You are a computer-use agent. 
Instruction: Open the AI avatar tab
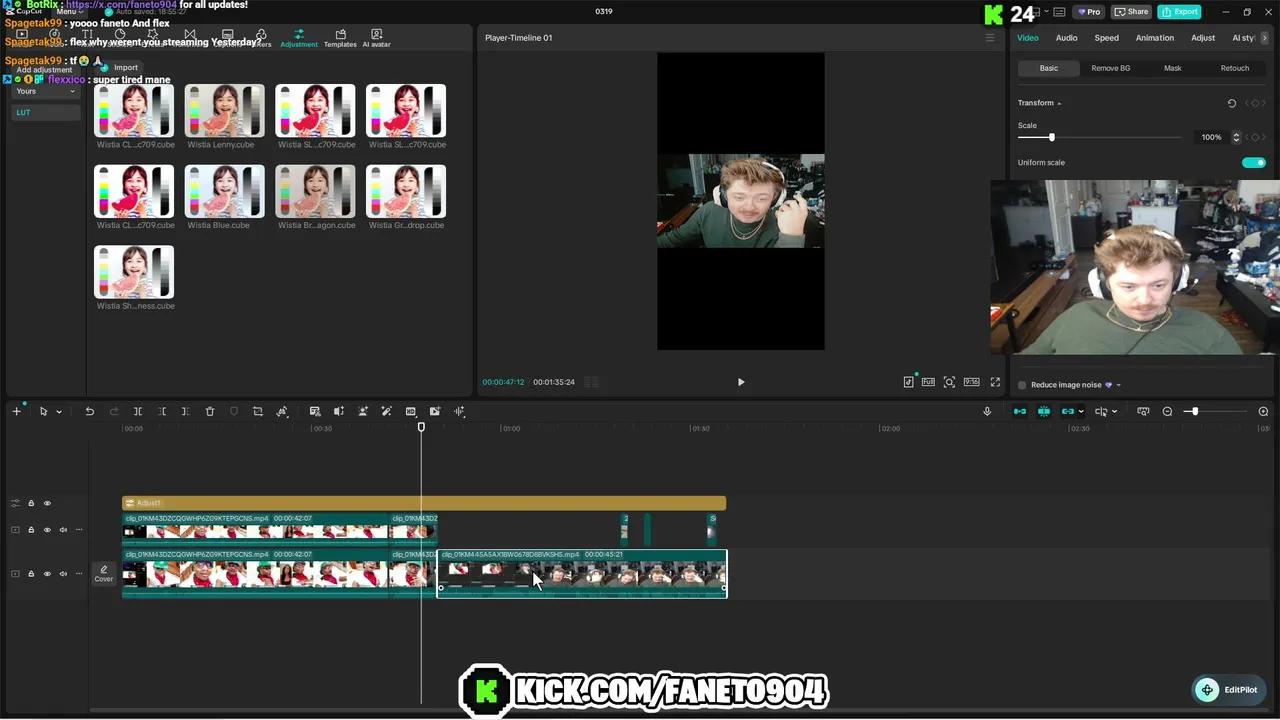pos(376,39)
